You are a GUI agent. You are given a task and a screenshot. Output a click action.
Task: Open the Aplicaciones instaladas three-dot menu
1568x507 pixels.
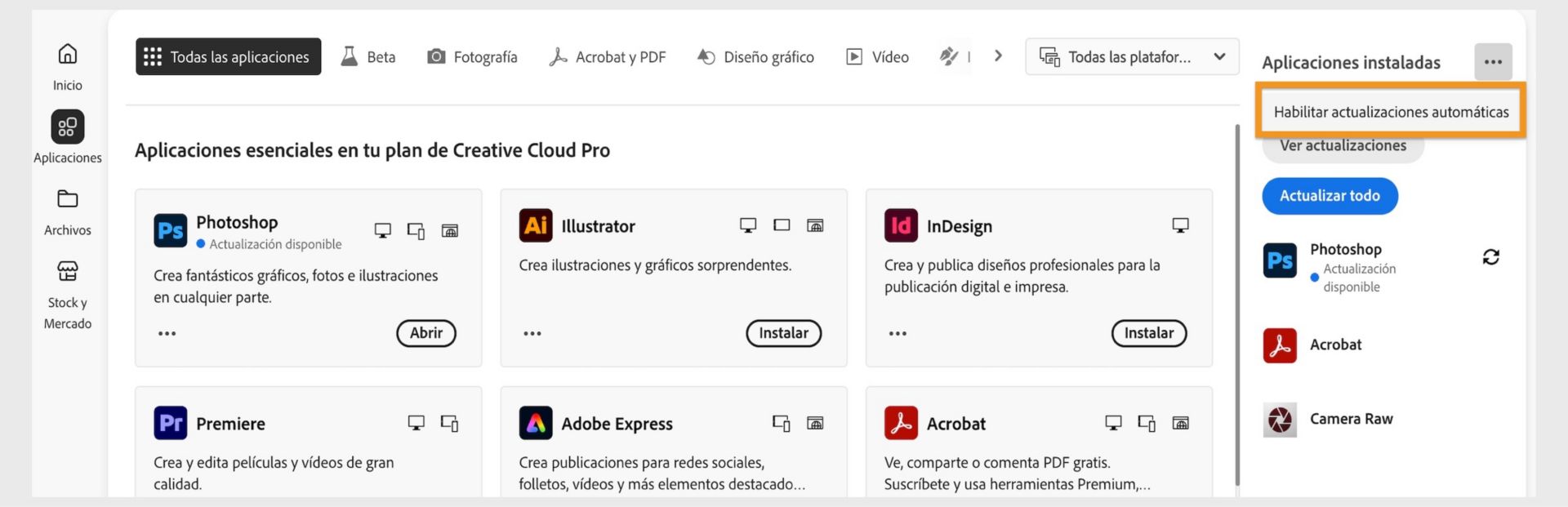point(1493,62)
